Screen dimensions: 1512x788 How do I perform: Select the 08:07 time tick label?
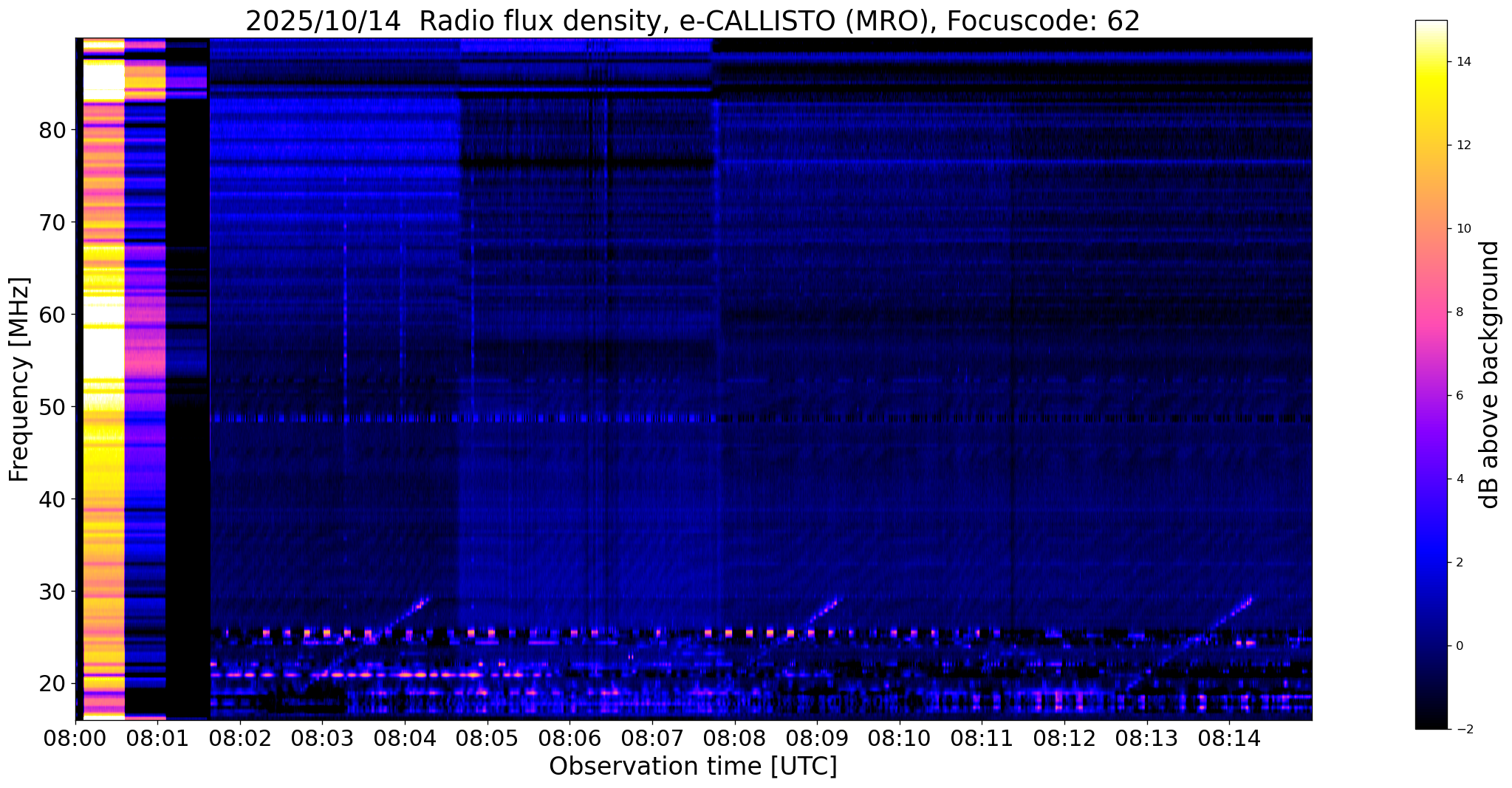tap(651, 739)
